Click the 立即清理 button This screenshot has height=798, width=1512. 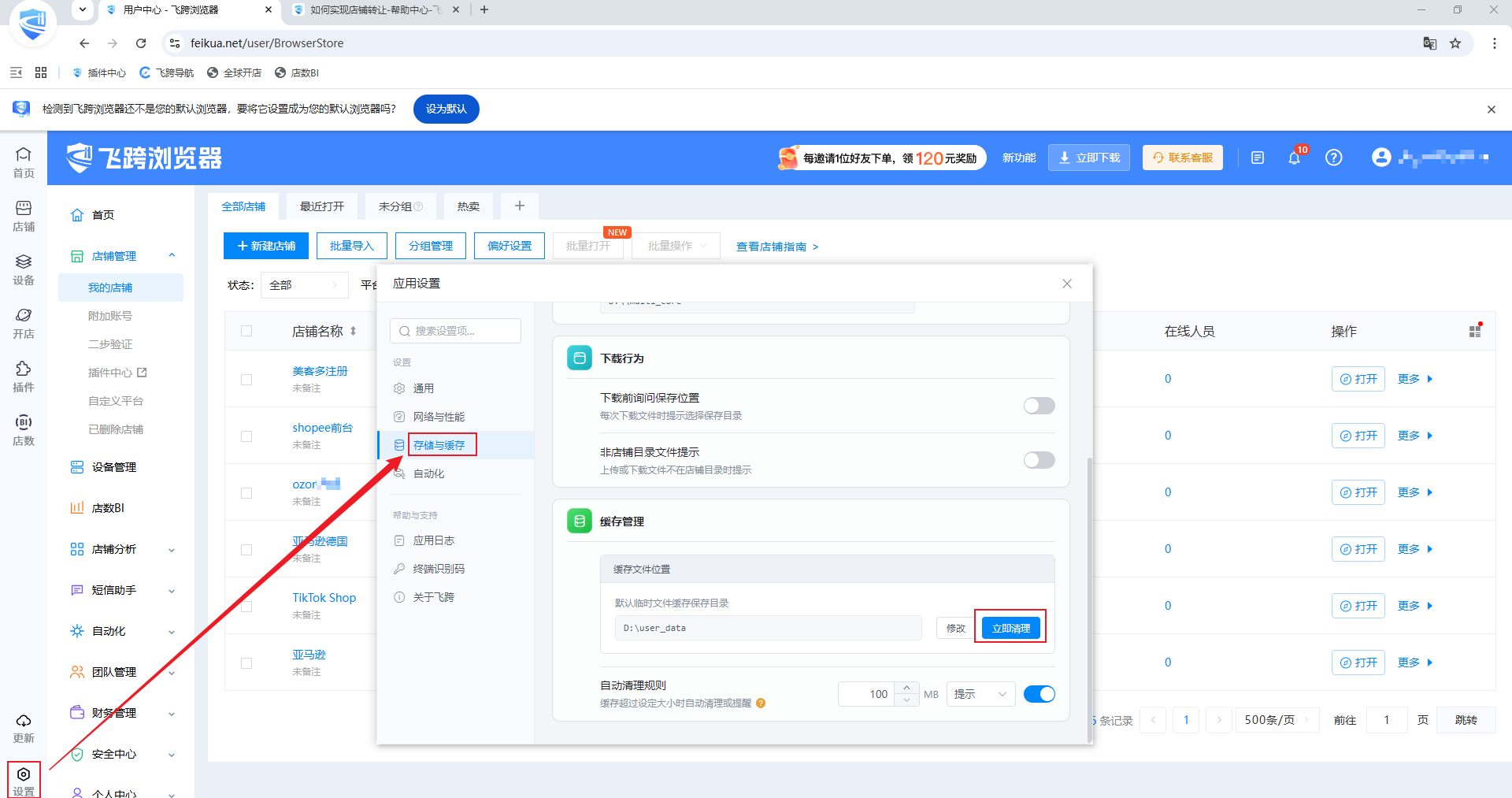[x=1010, y=628]
